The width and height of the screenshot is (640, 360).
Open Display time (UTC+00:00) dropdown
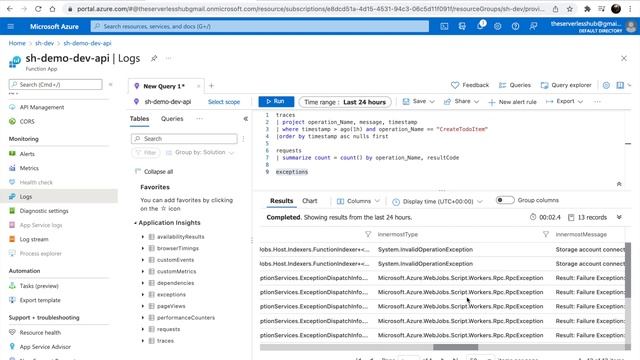pos(437,202)
